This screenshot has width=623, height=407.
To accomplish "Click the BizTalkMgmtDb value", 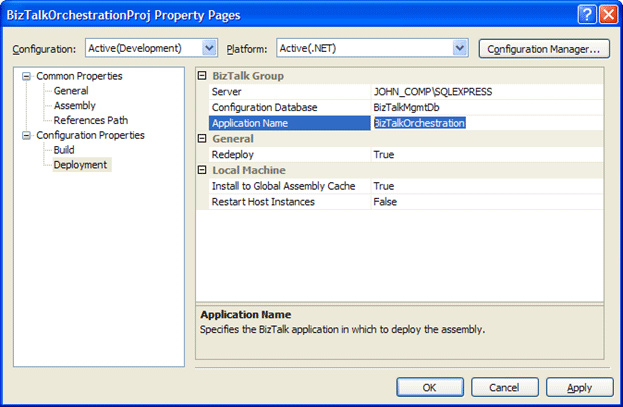I will click(x=406, y=107).
